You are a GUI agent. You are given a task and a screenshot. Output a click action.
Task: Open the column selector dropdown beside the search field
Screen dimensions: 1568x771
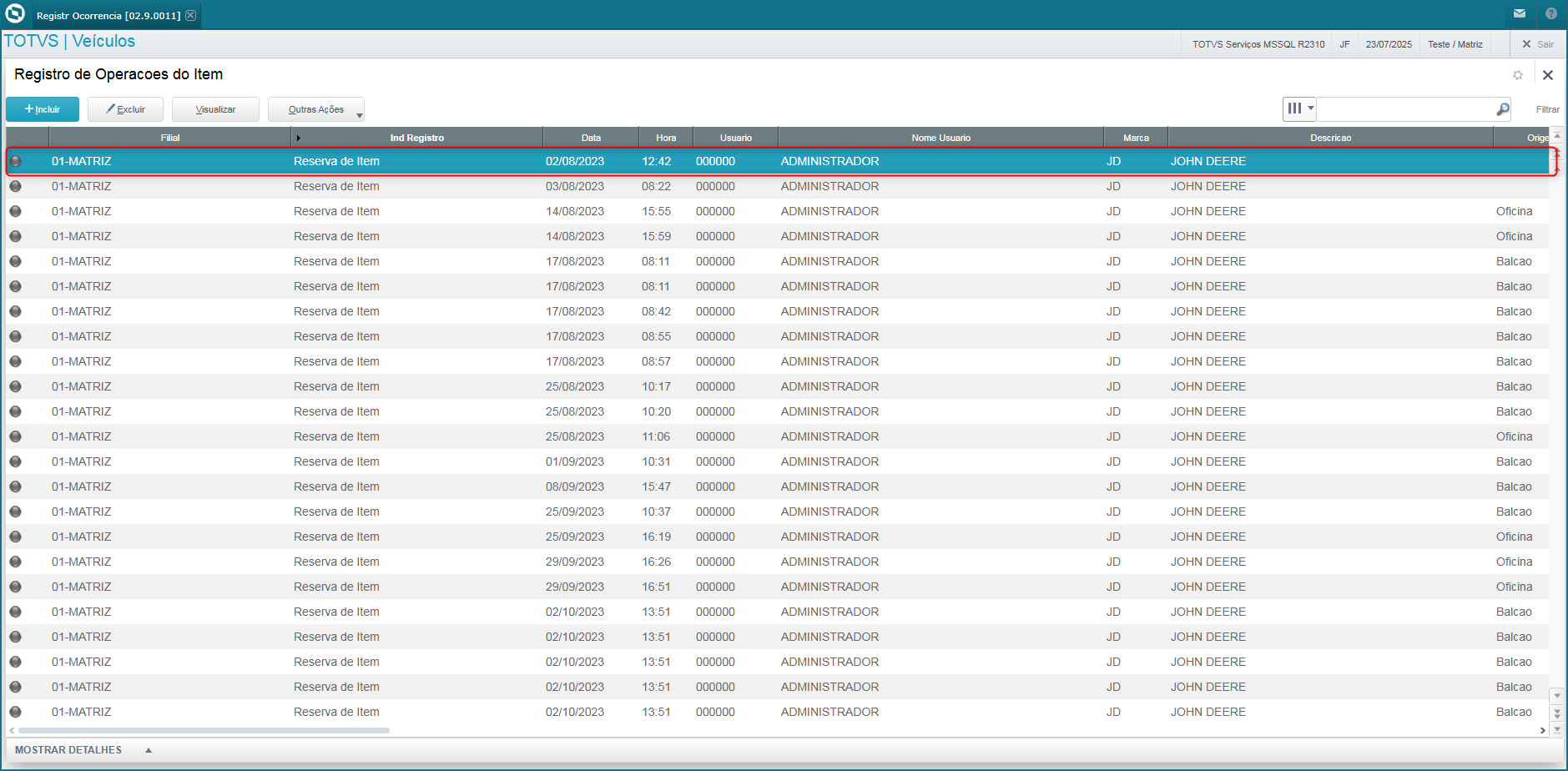(x=1299, y=108)
